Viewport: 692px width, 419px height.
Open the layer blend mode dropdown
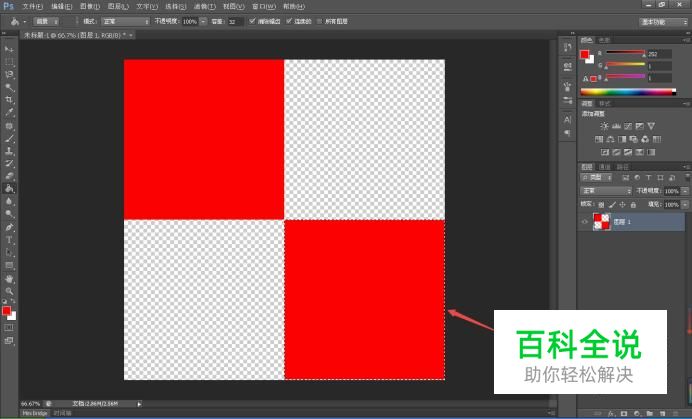(x=606, y=191)
